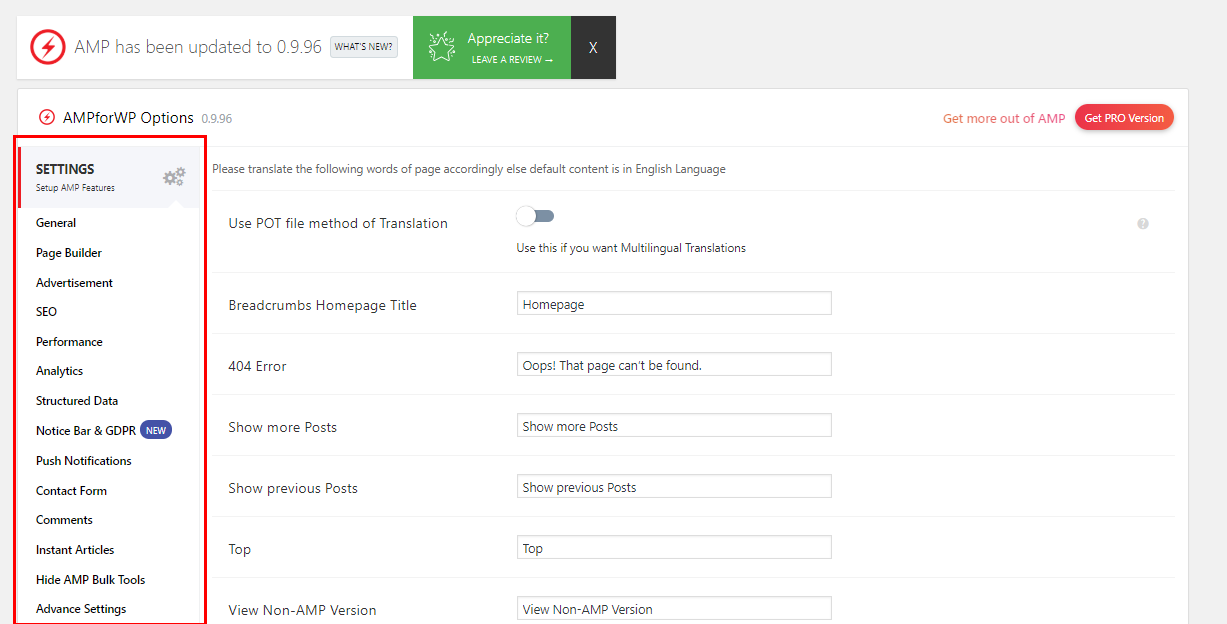
Task: Open Hide AMP Bulk Tools section
Action: click(91, 580)
